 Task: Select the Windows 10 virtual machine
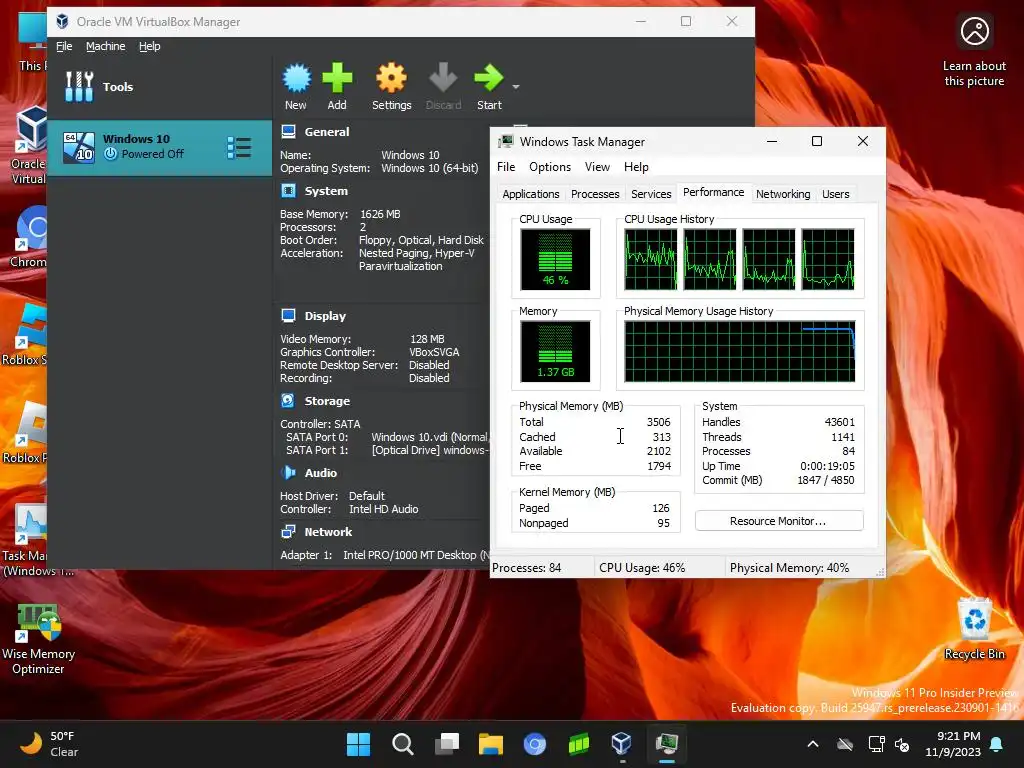click(x=159, y=148)
